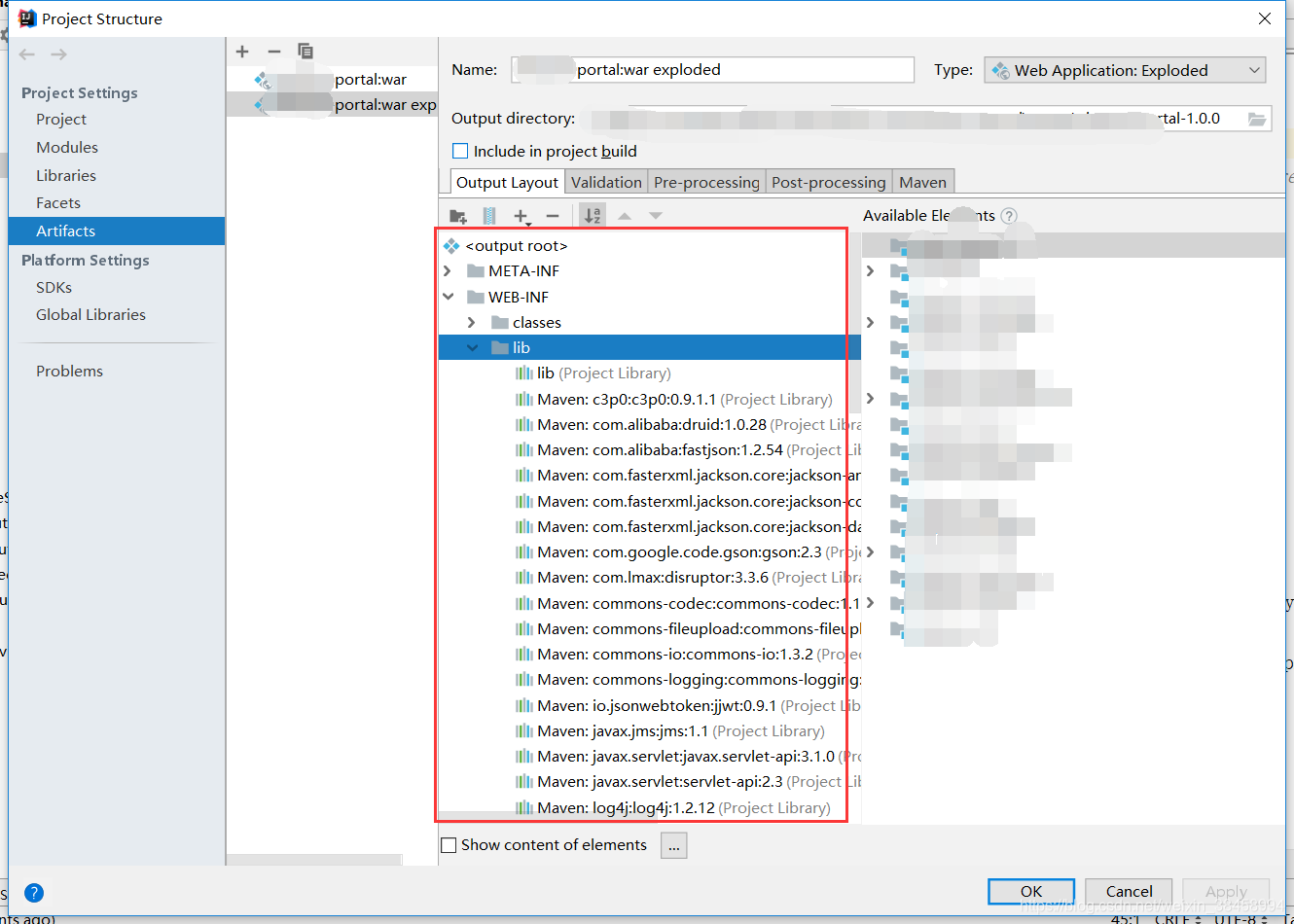Click the OK button
This screenshot has height=924, width=1294.
click(x=1031, y=891)
